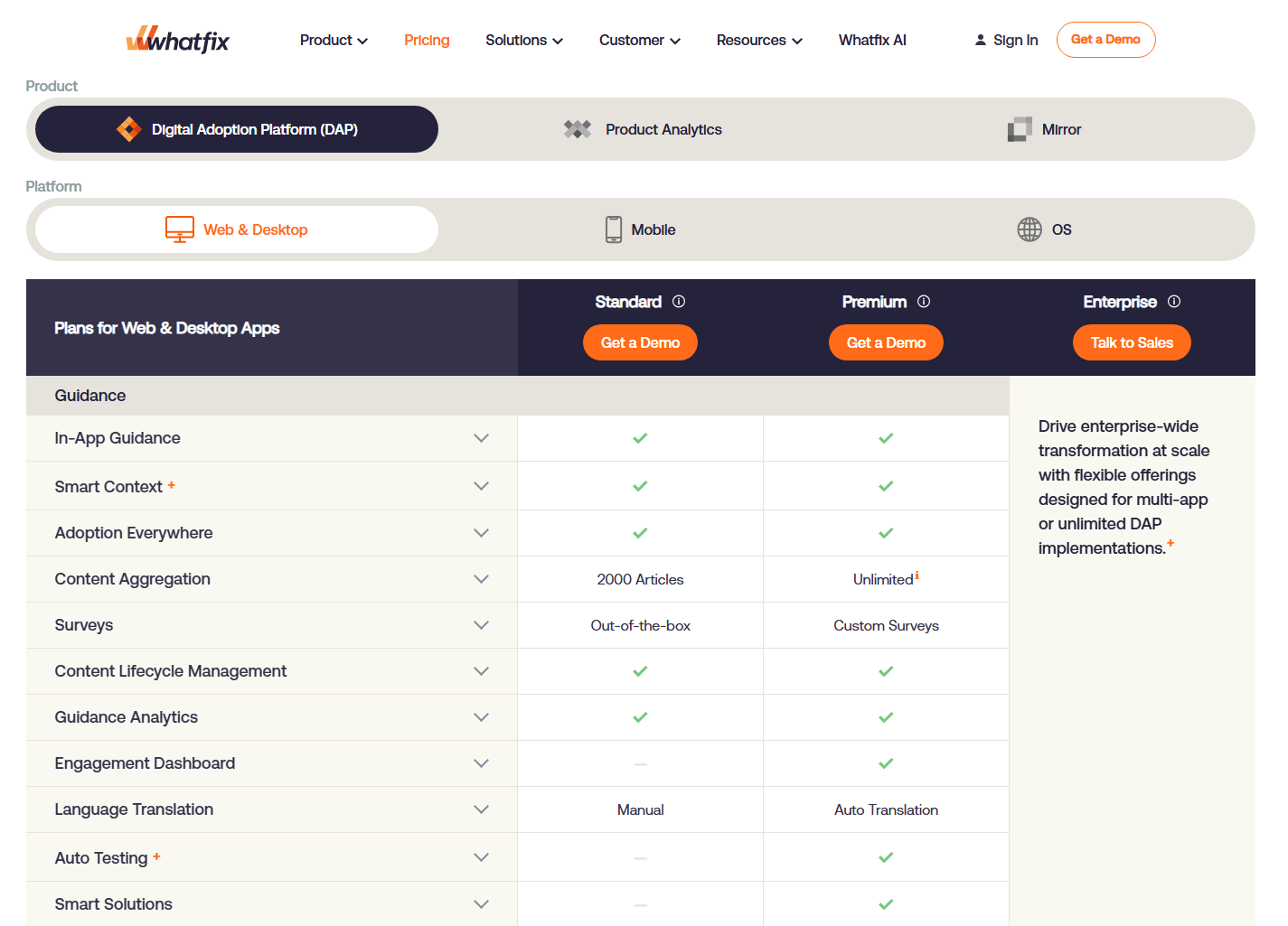The width and height of the screenshot is (1288, 926).
Task: Switch to the Product Analytics tab
Action: (643, 129)
